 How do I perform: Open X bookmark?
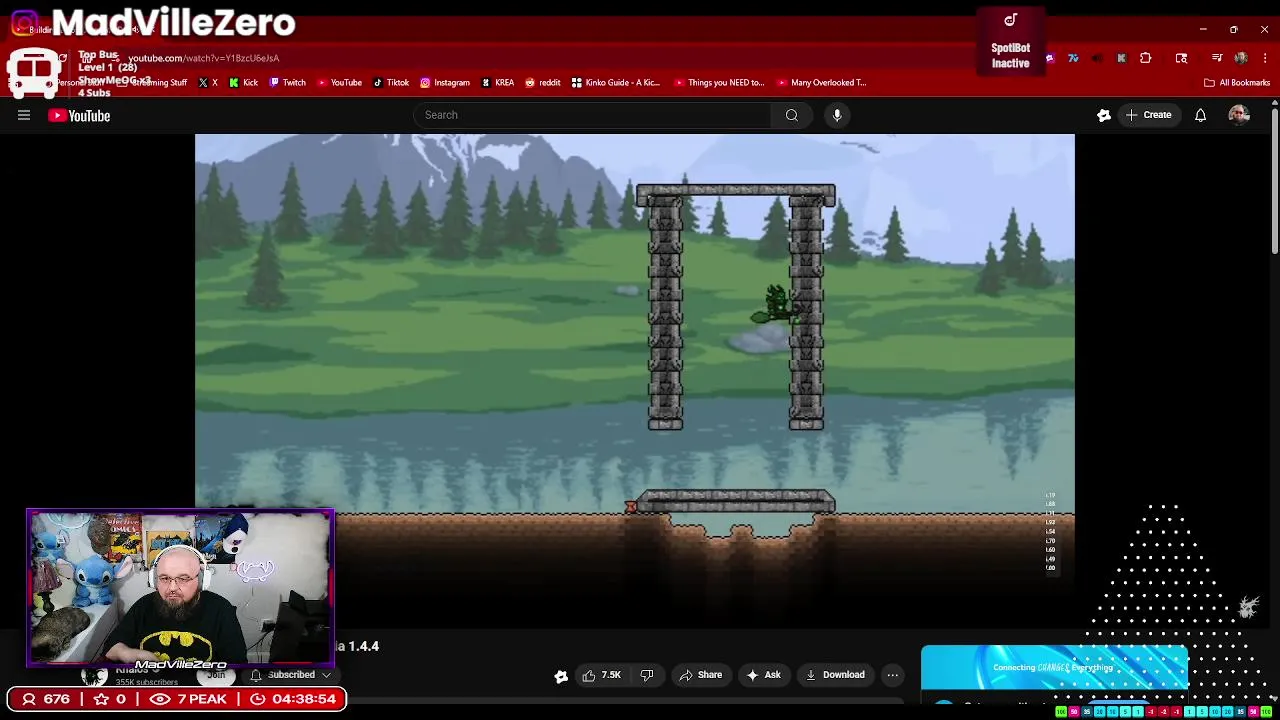(208, 83)
